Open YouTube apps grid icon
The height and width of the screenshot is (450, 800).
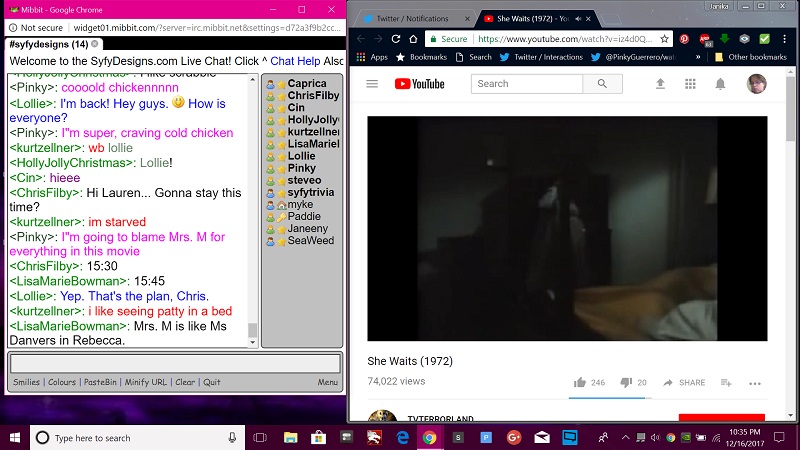[x=690, y=84]
